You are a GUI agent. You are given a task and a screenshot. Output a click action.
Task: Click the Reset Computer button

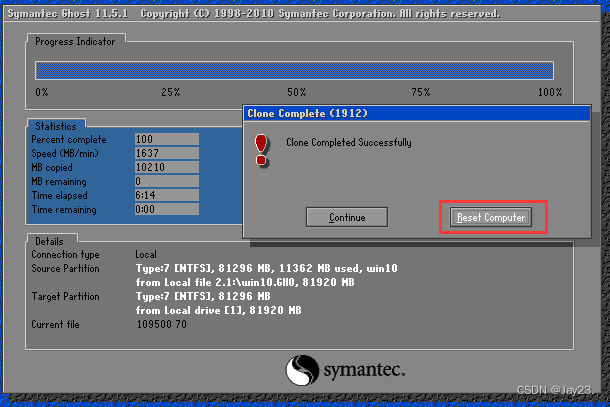(x=491, y=217)
